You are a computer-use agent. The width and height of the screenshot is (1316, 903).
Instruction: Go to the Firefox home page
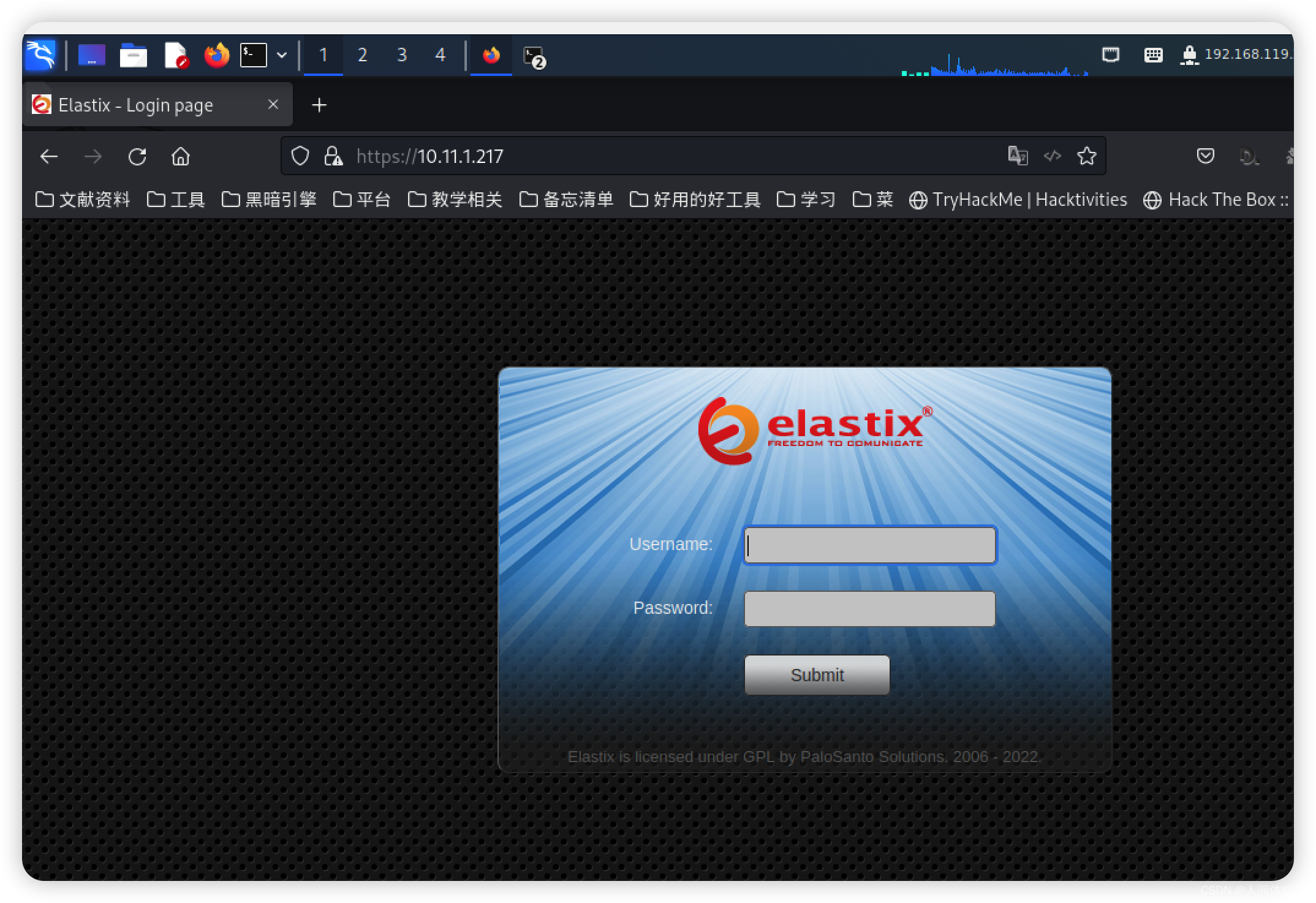180,157
